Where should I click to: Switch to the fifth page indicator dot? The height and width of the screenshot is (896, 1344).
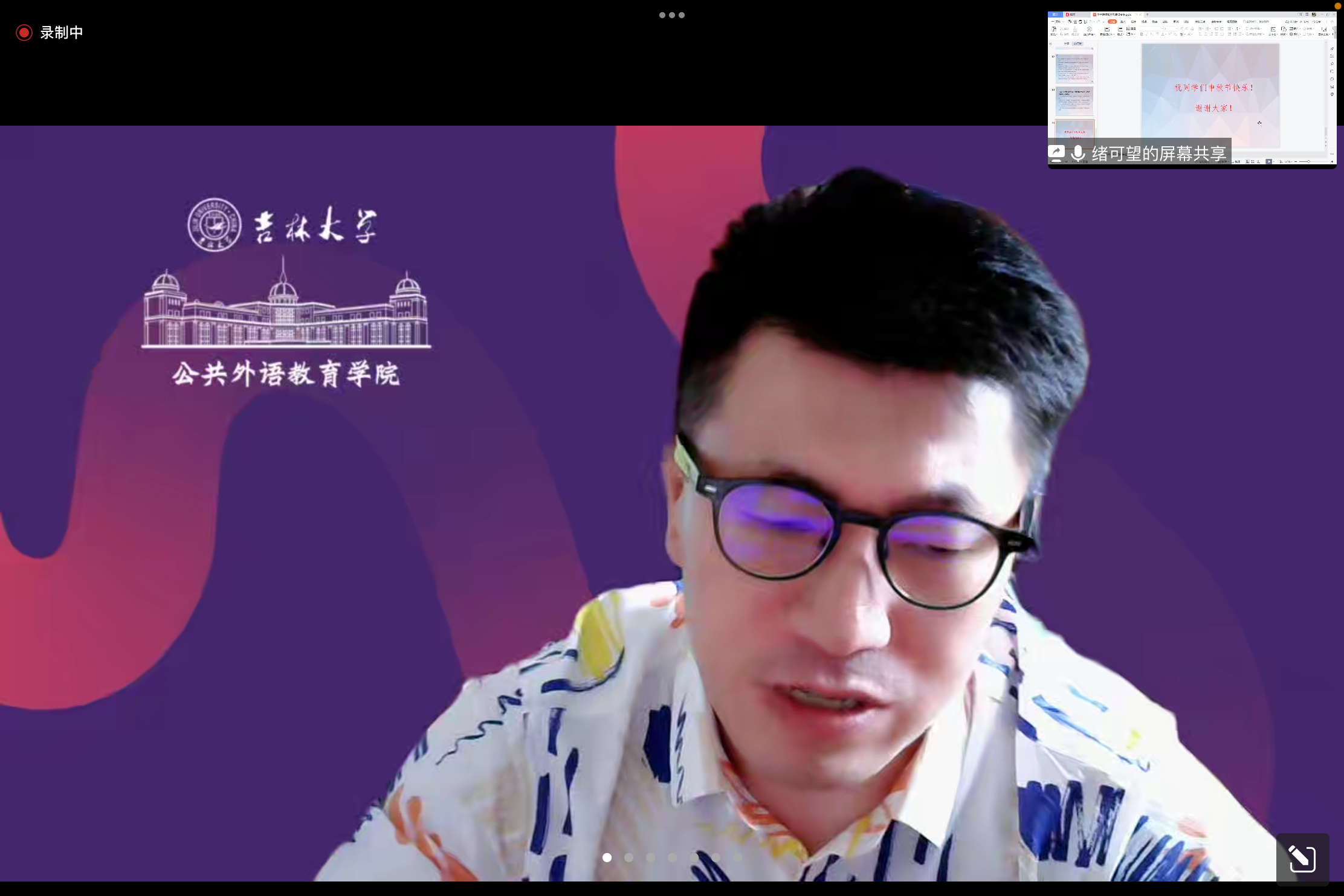[x=694, y=857]
